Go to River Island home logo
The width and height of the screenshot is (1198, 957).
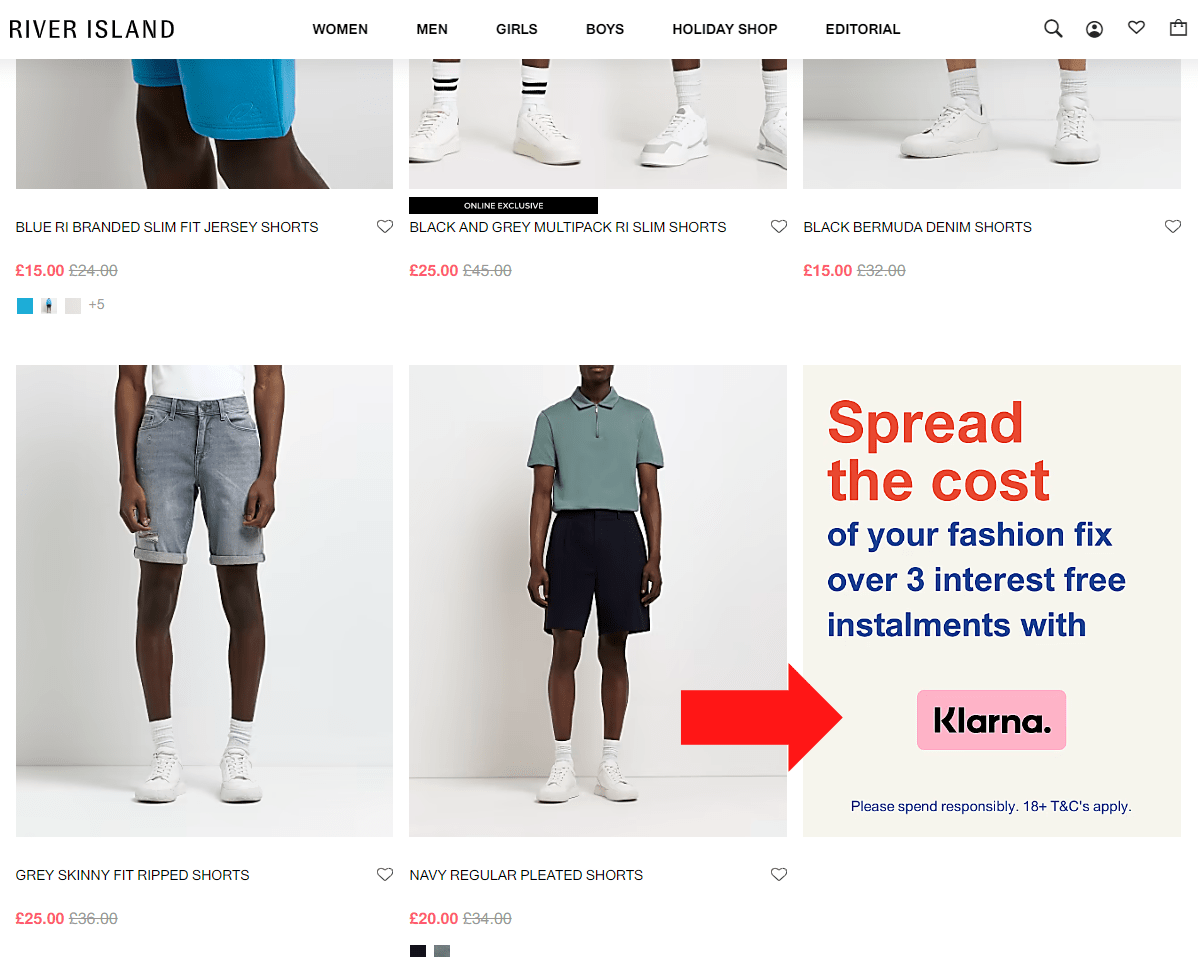pyautogui.click(x=92, y=29)
